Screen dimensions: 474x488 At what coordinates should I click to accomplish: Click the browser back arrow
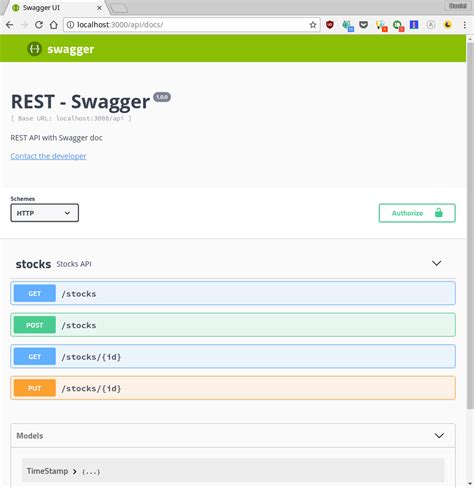click(10, 25)
